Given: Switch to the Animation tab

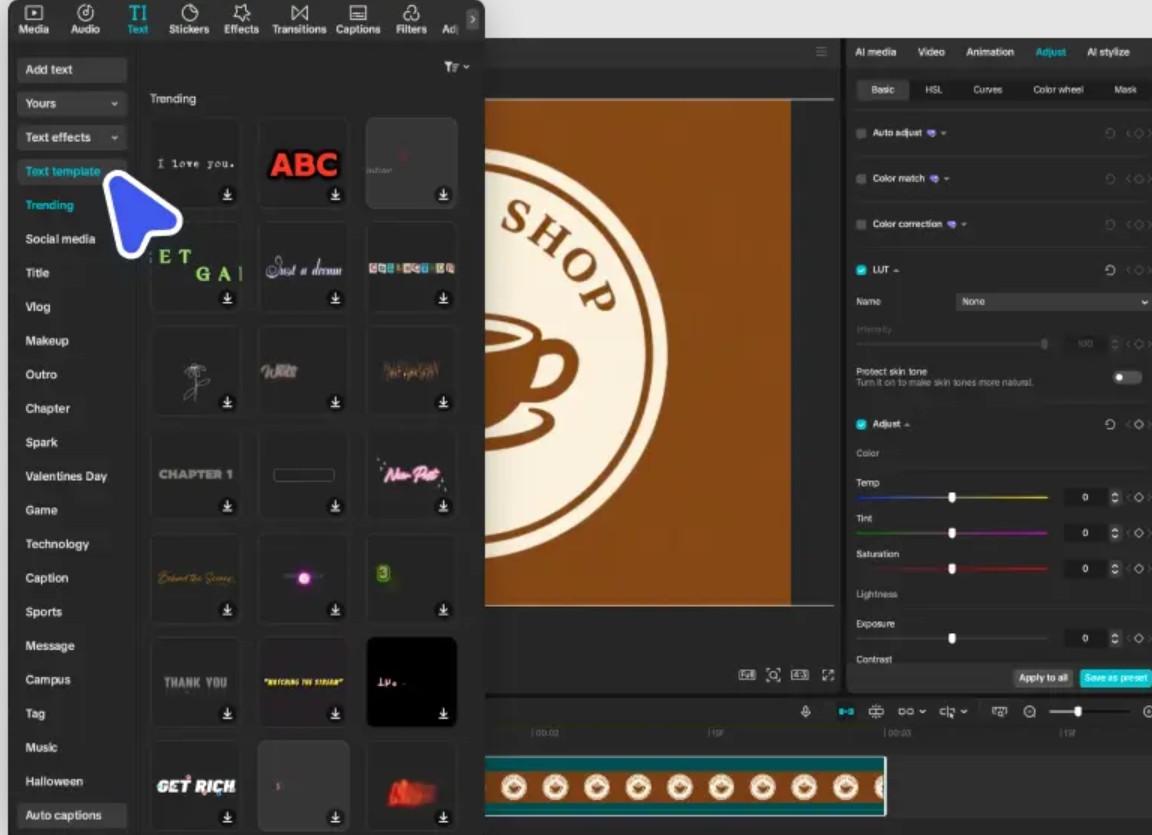Looking at the screenshot, I should [x=989, y=52].
